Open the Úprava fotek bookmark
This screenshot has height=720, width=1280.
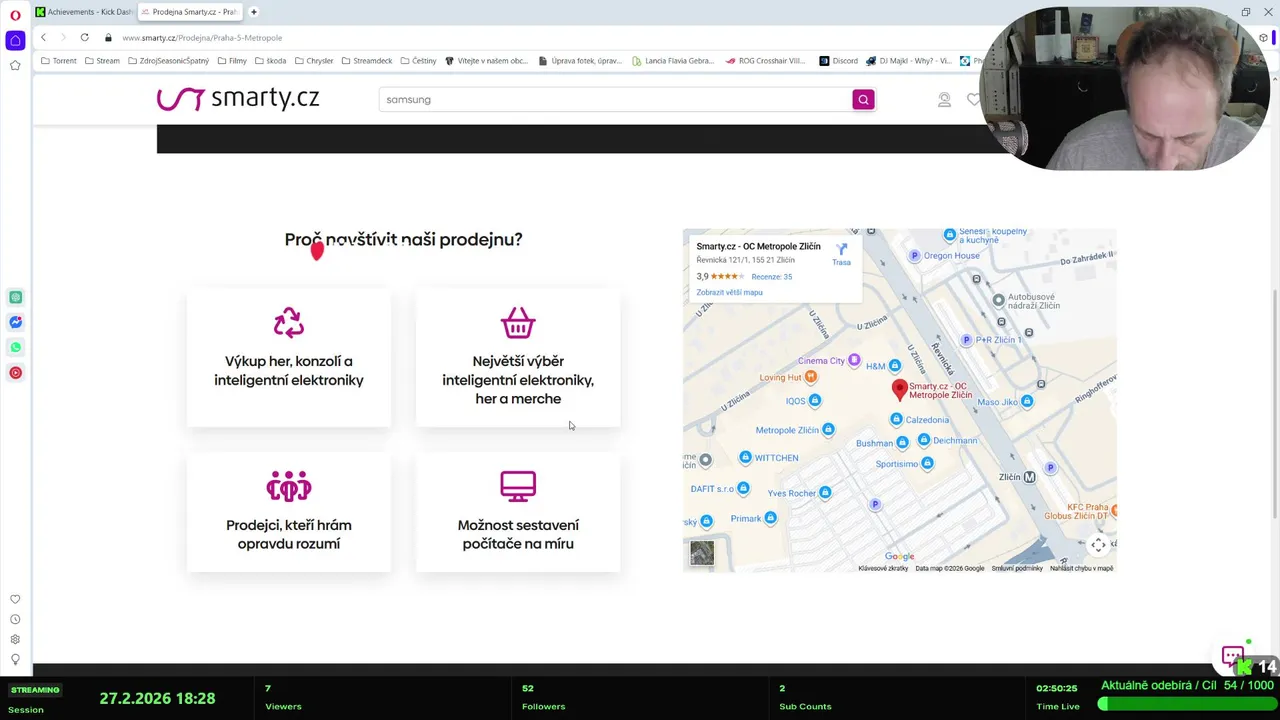pyautogui.click(x=580, y=61)
